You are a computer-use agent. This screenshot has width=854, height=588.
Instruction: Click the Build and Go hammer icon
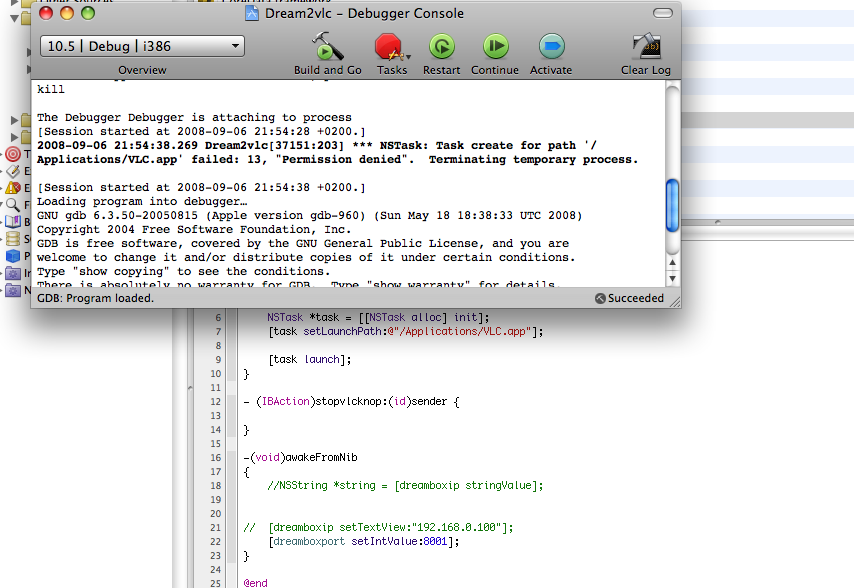pyautogui.click(x=327, y=46)
